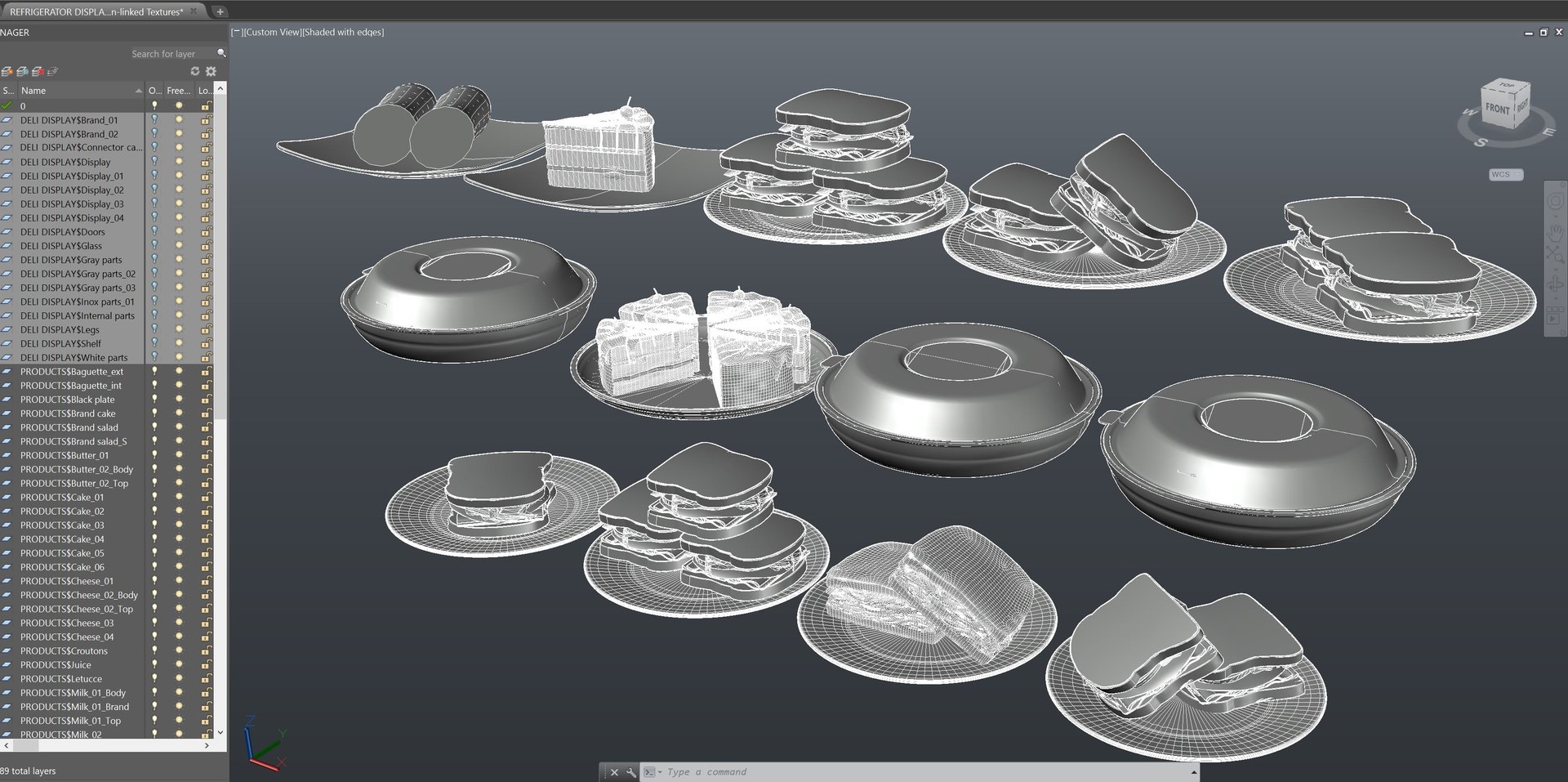
Task: Expand orbit options arrow in navigation bar
Action: (1556, 297)
